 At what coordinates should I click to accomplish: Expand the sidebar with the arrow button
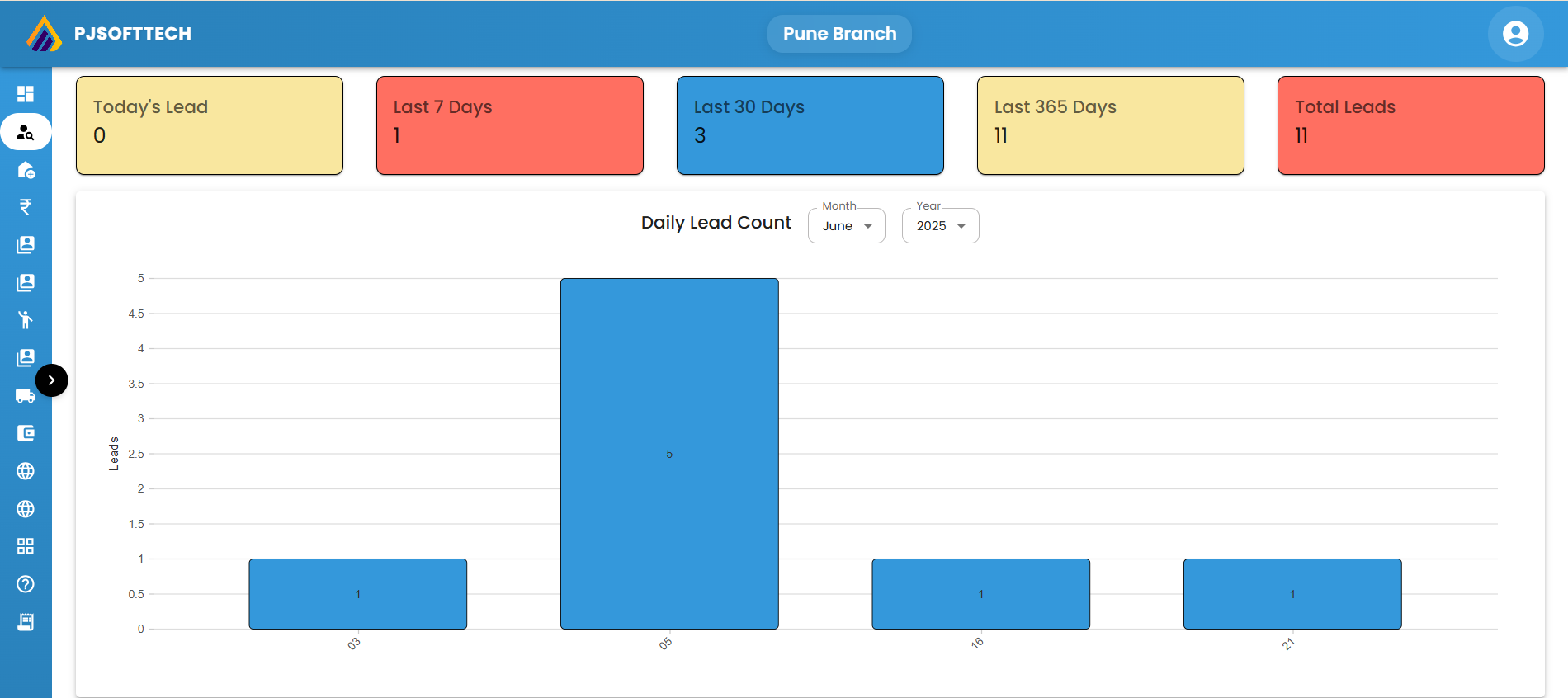[52, 380]
